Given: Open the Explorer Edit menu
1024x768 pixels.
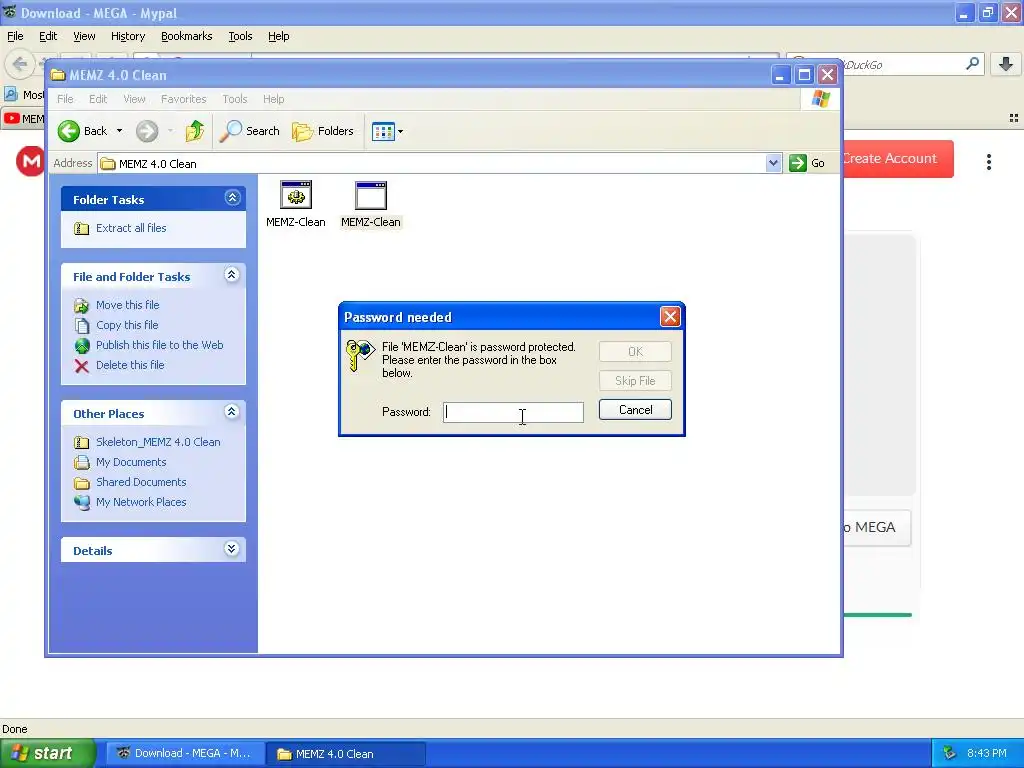Looking at the screenshot, I should 98,99.
